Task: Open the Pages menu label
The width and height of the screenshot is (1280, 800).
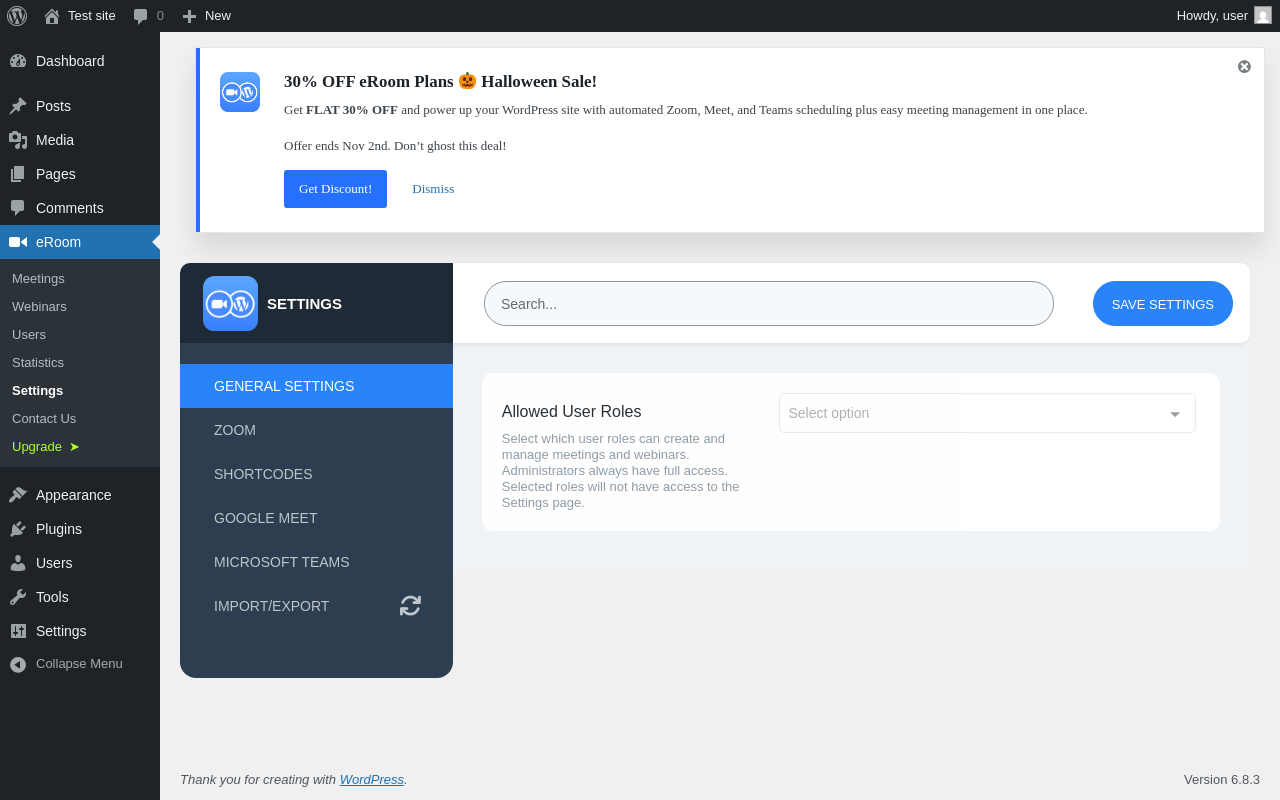Action: 56,174
